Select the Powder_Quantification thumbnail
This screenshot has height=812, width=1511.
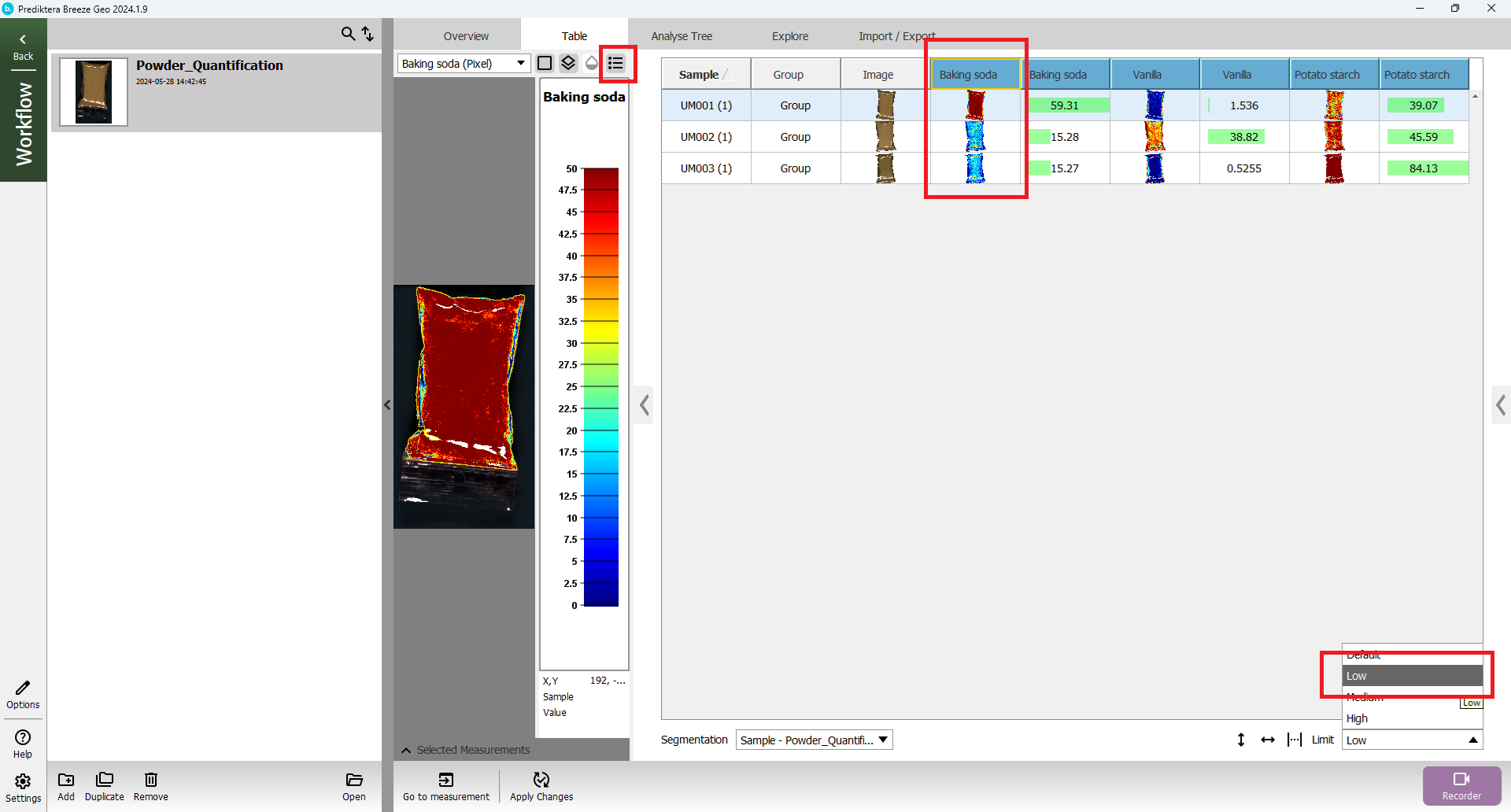94,92
